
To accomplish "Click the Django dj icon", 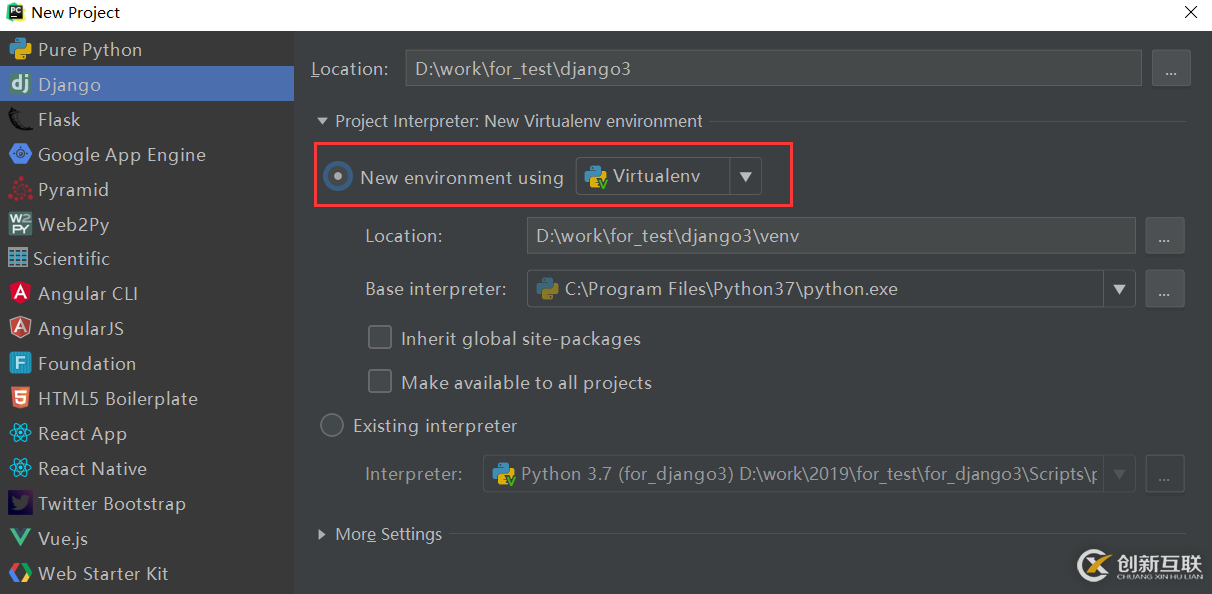I will tap(19, 84).
